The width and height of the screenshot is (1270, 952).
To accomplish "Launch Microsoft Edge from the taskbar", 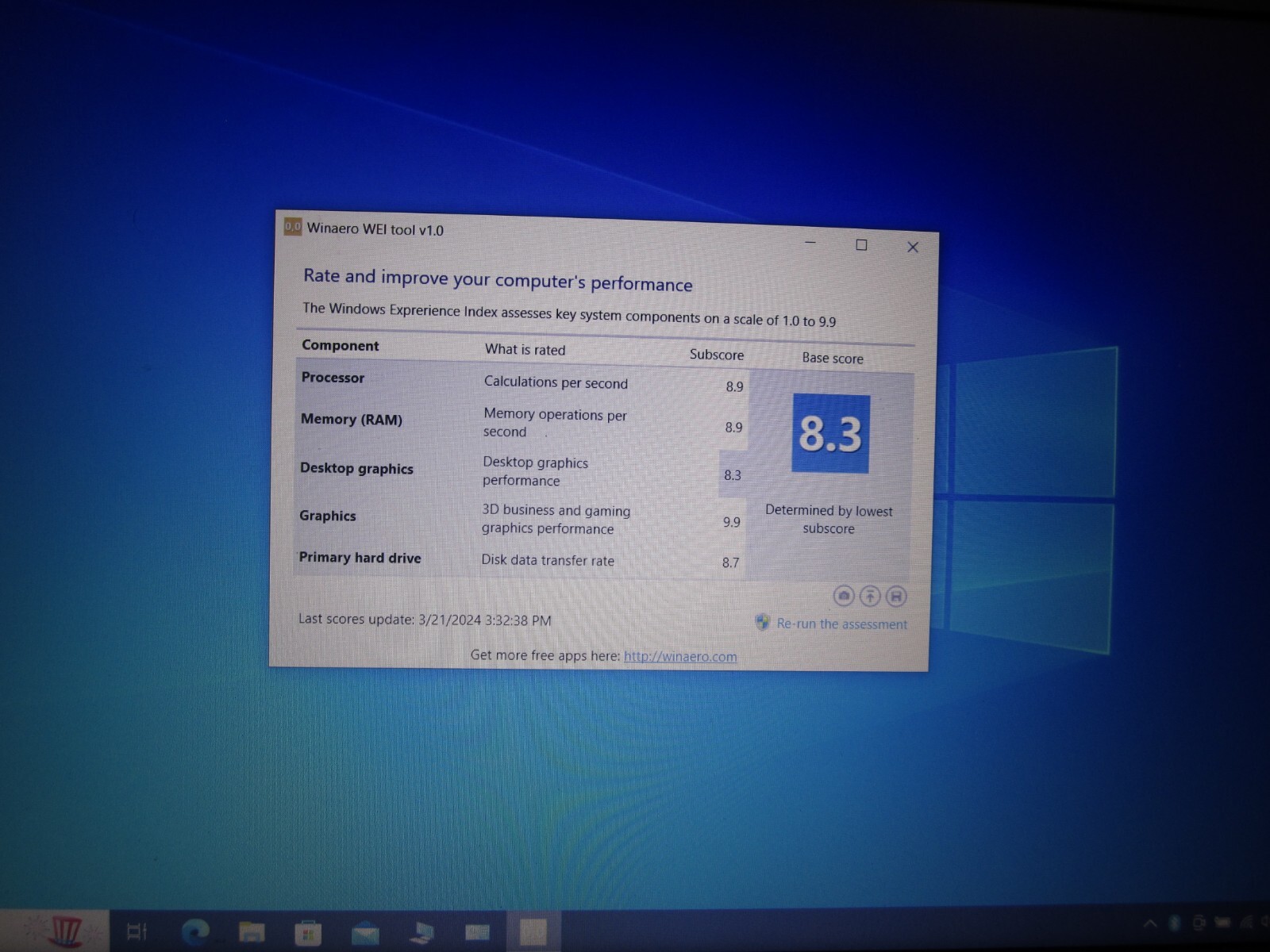I will coord(194,931).
